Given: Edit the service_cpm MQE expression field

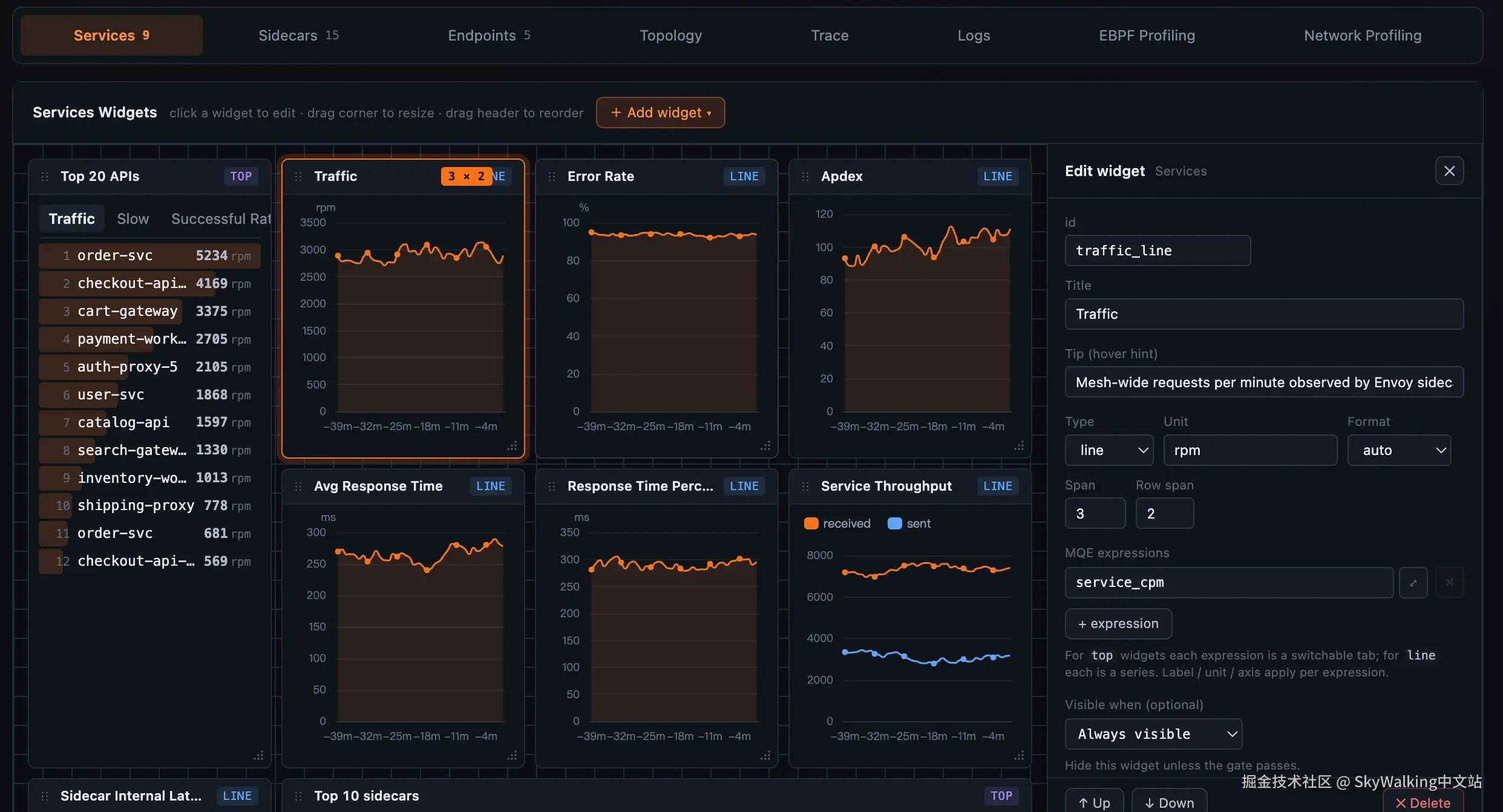Looking at the screenshot, I should tap(1229, 583).
